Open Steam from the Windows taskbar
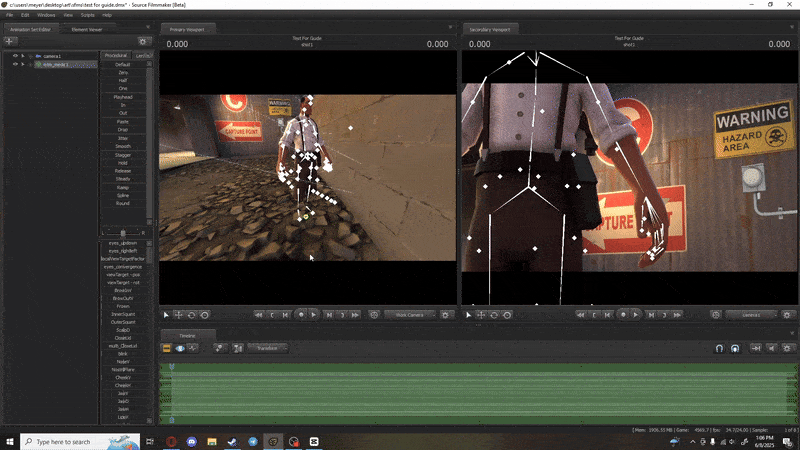 pos(231,441)
